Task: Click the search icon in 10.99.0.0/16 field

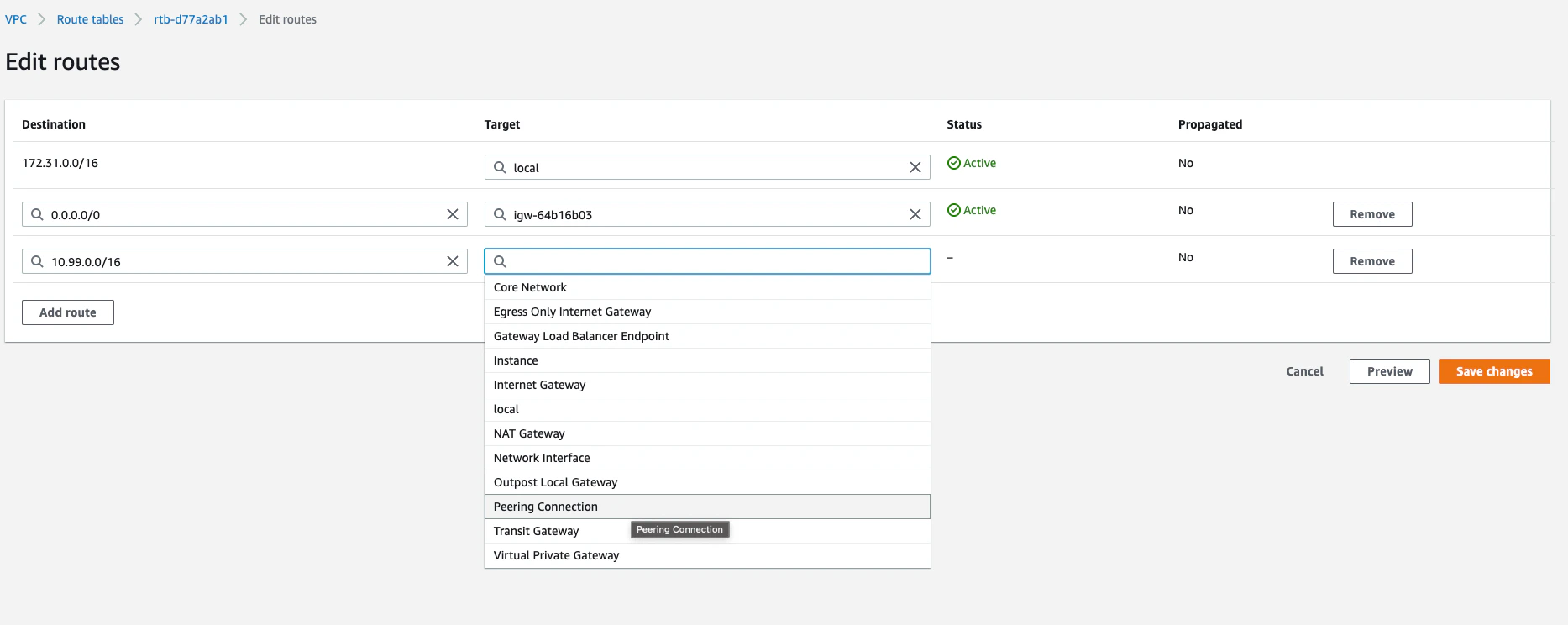Action: pyautogui.click(x=37, y=261)
